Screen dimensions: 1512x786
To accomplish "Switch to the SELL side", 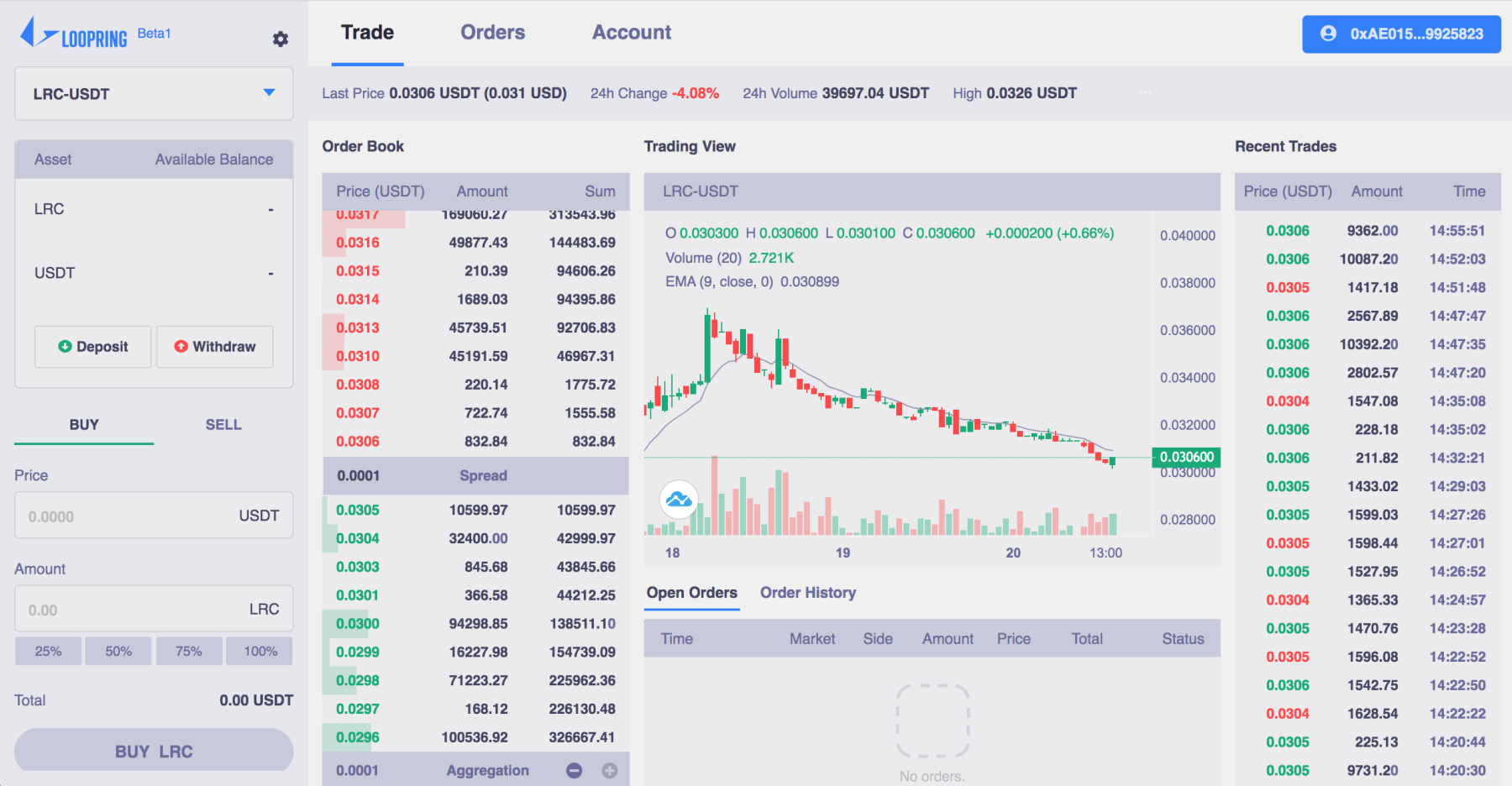I will tap(223, 424).
